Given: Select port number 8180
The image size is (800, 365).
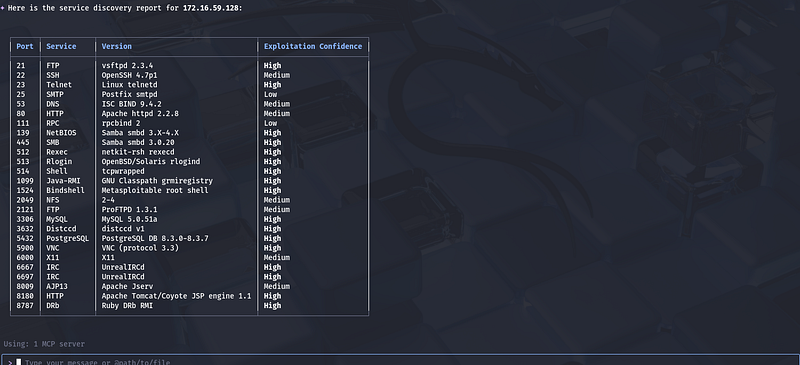Looking at the screenshot, I should [25, 296].
